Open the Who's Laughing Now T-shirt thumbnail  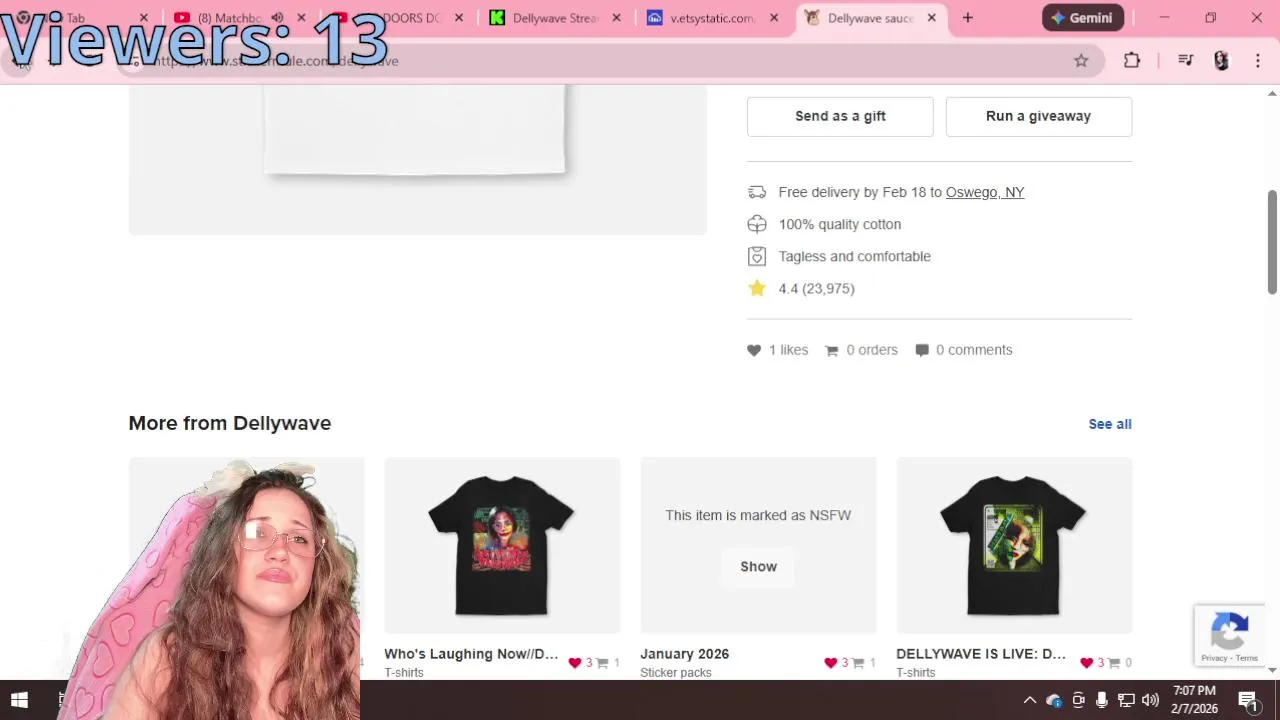tap(502, 545)
